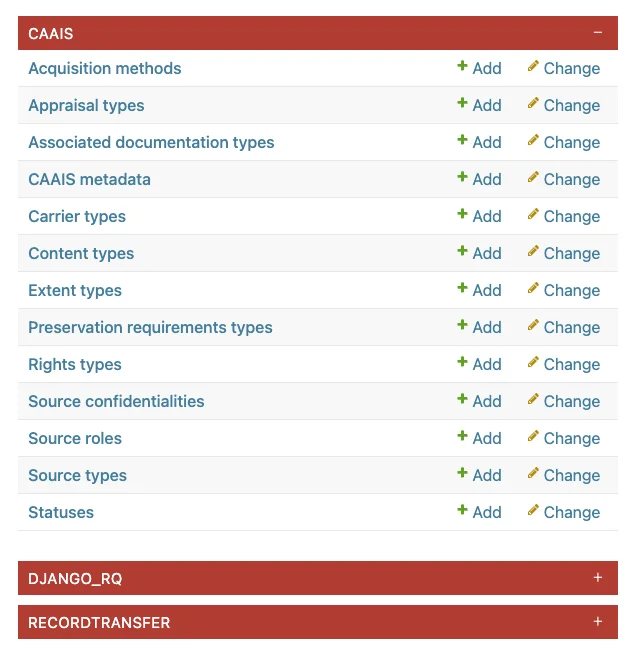Click Add plus icon for Preservation requirements types
637x648 pixels.
(x=462, y=325)
